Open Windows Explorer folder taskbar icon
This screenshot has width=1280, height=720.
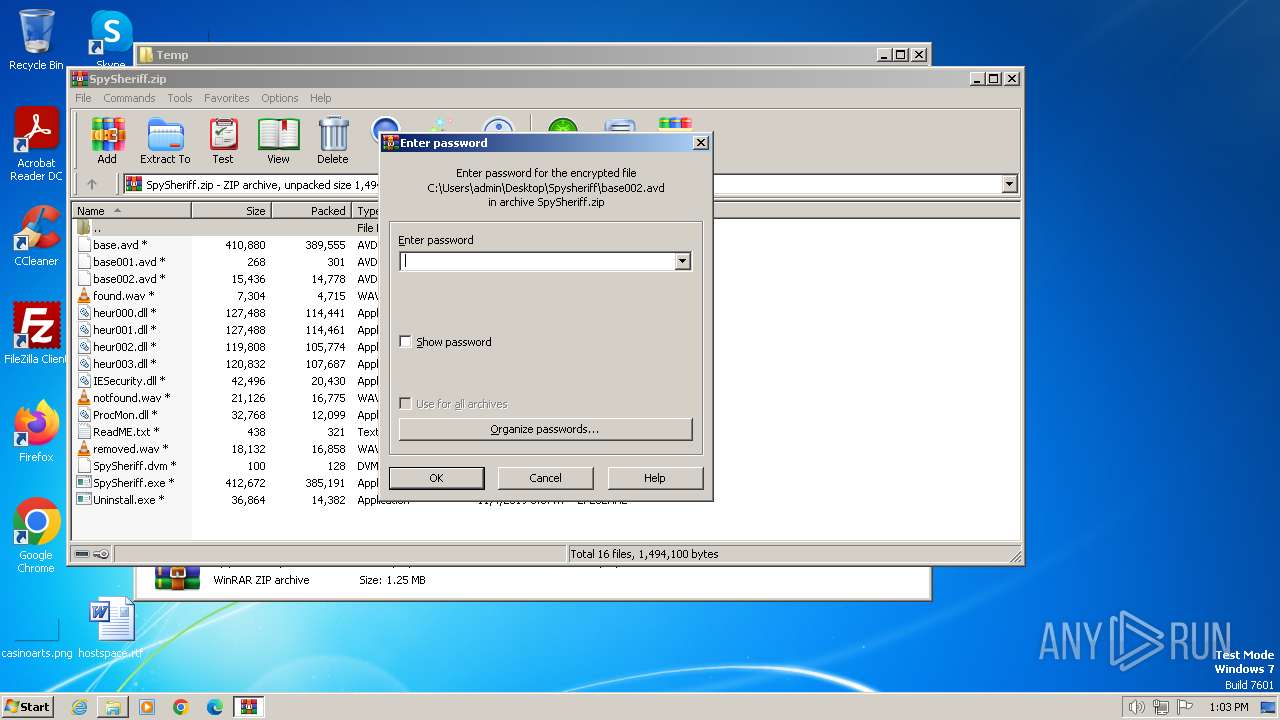point(113,707)
